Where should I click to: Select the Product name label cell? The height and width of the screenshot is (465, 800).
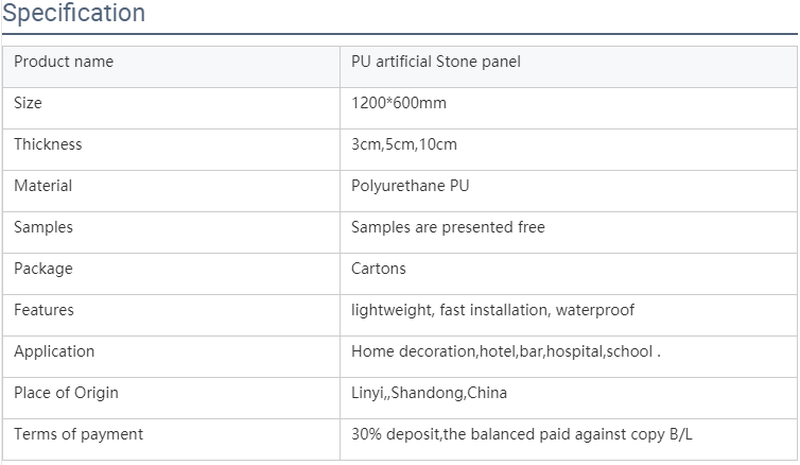tap(64, 62)
